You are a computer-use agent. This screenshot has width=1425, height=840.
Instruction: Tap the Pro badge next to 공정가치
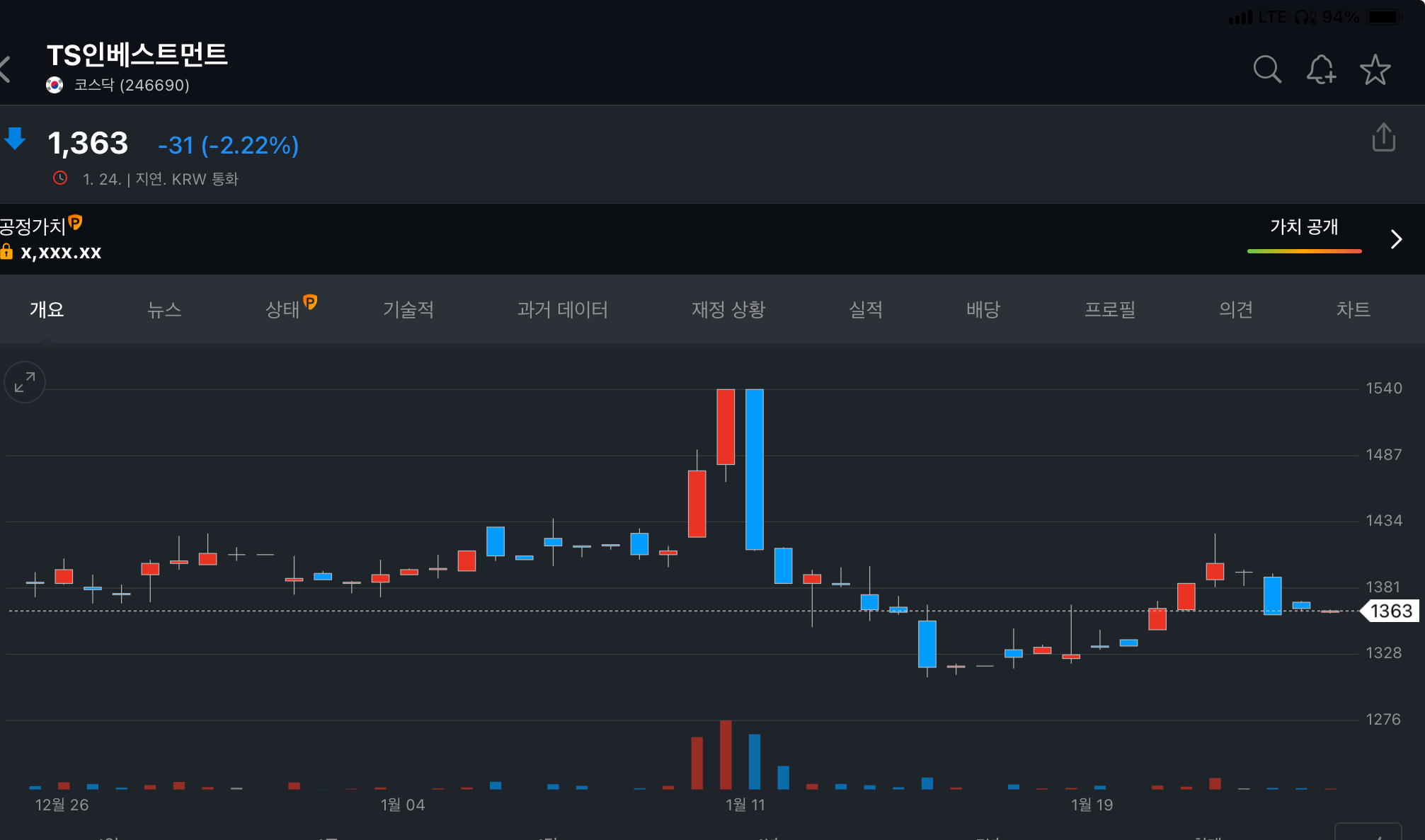75,223
